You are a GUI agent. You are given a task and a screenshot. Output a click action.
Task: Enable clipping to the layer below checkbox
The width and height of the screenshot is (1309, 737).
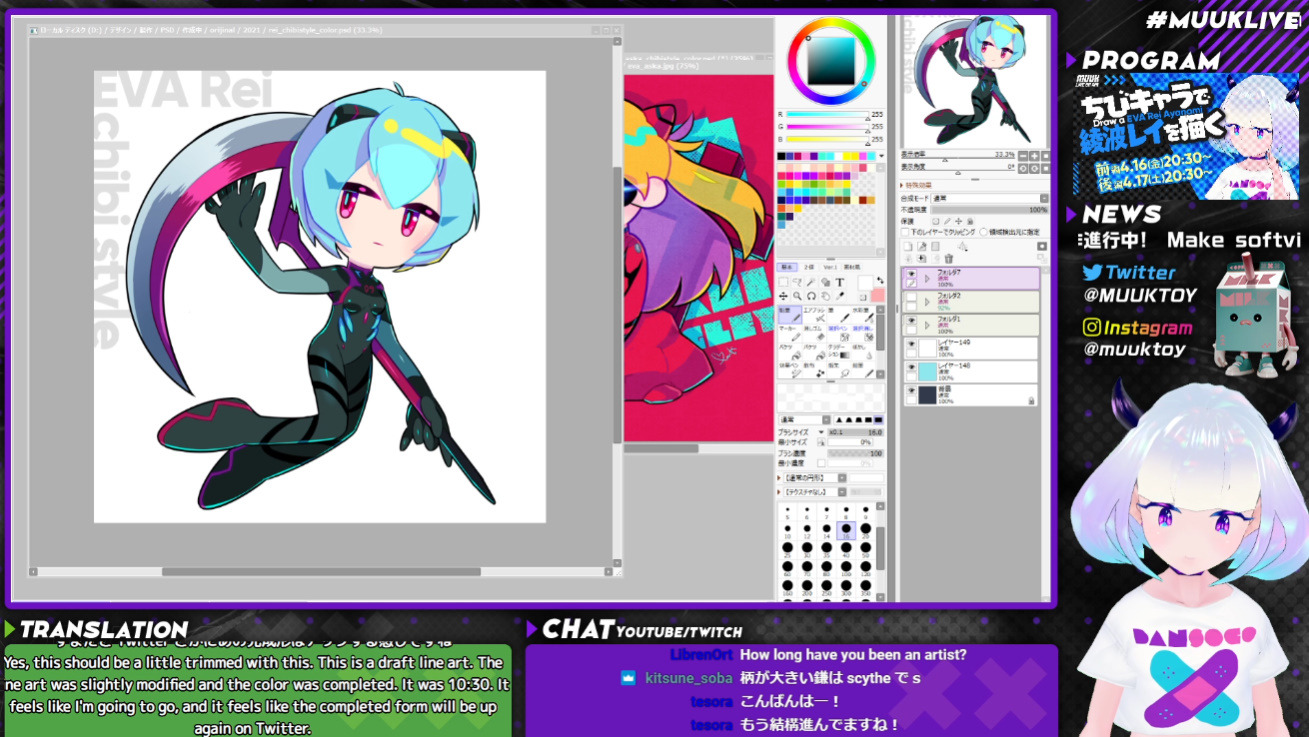[x=905, y=232]
